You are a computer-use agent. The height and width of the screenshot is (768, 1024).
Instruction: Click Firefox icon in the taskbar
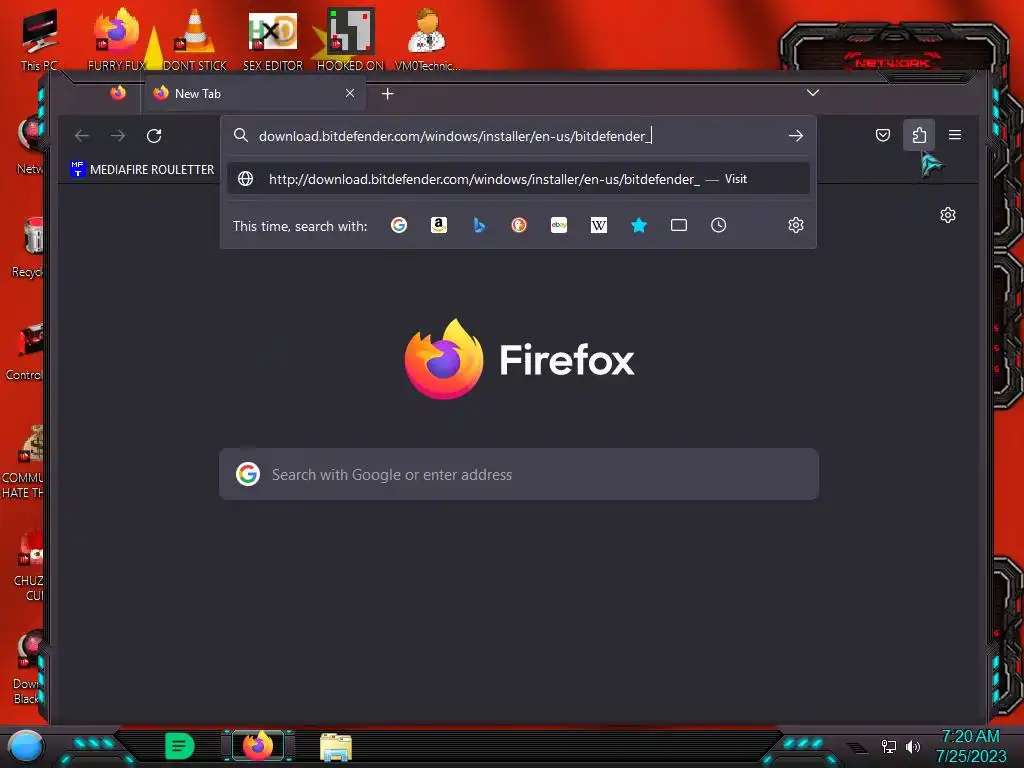[x=258, y=746]
